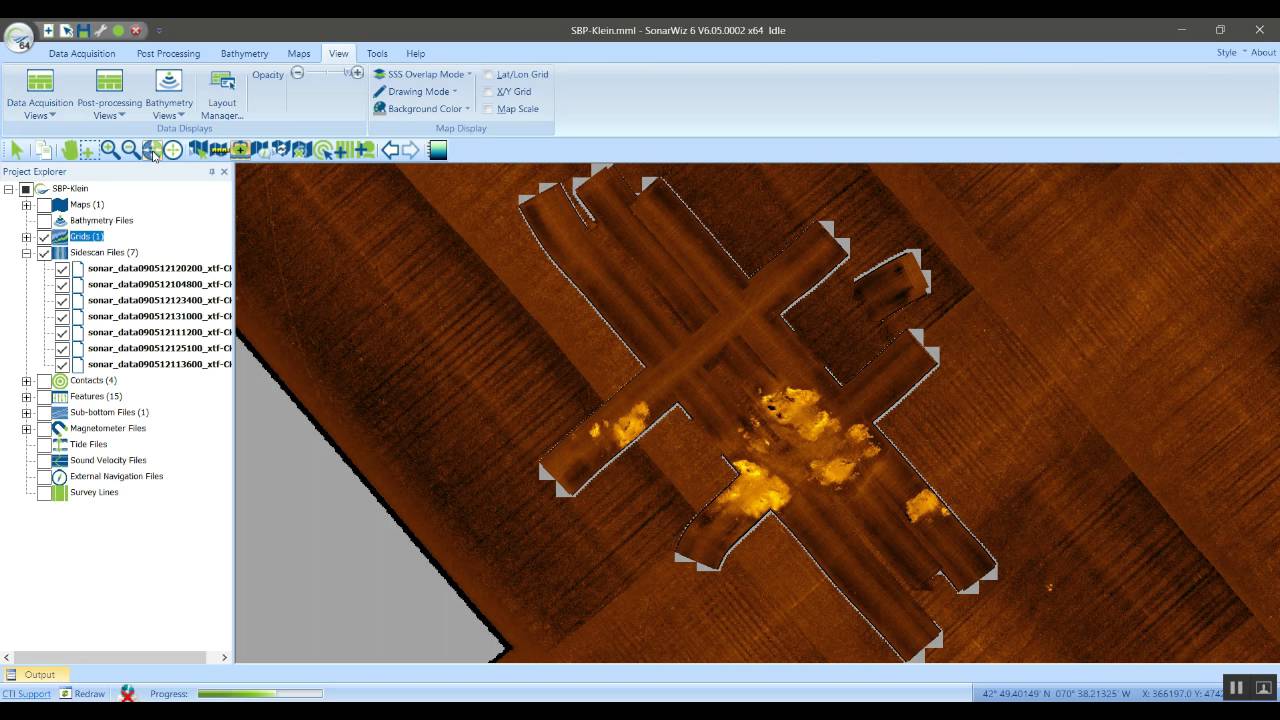Collapse the Sidescan Files tree node
The height and width of the screenshot is (720, 1280).
point(27,253)
